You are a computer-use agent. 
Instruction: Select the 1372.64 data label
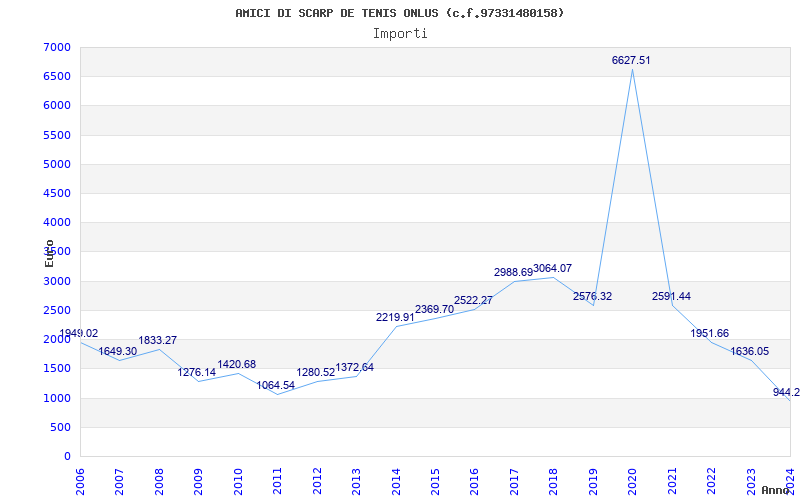tap(355, 368)
